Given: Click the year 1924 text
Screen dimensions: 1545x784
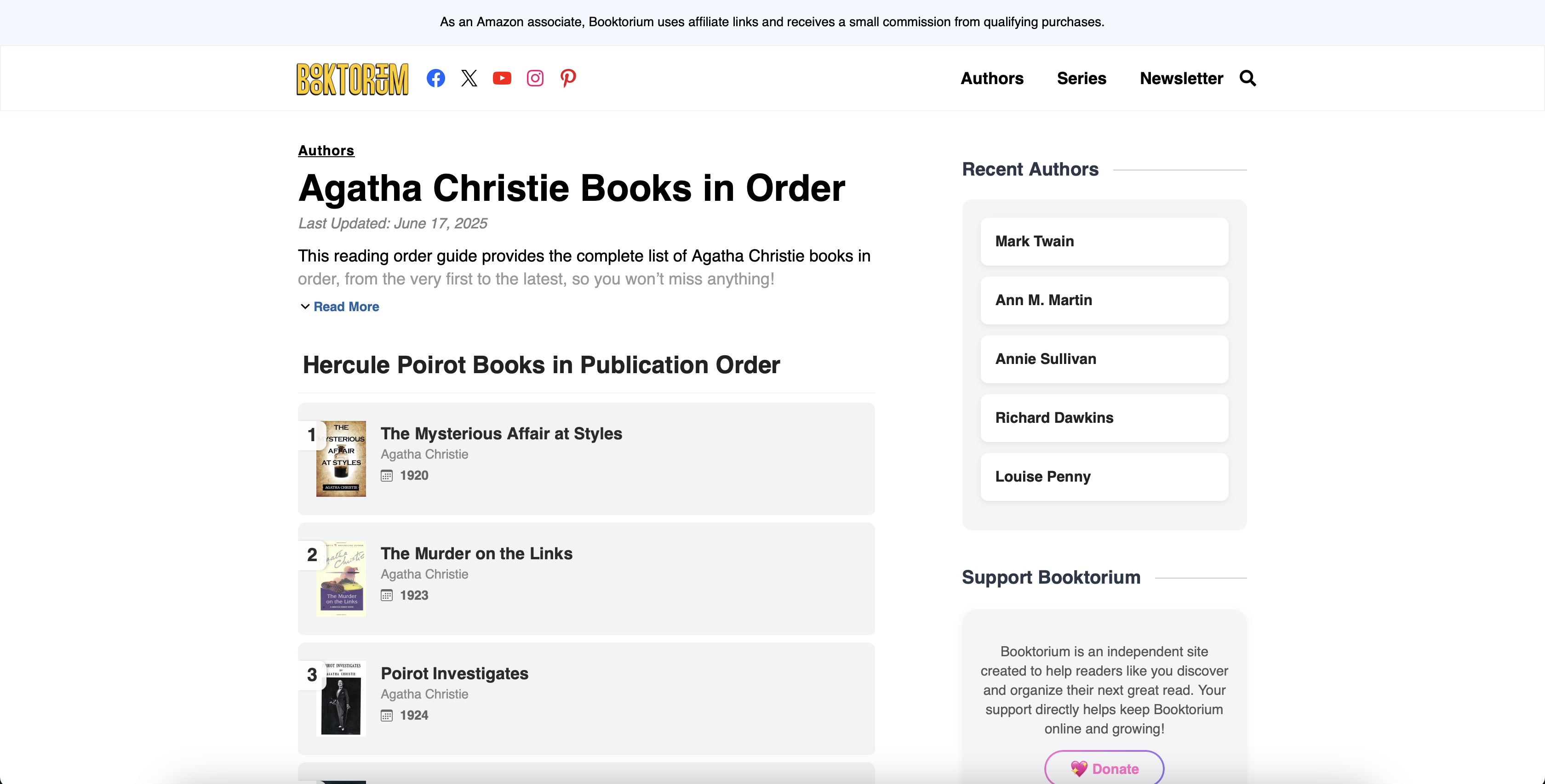Looking at the screenshot, I should point(414,715).
